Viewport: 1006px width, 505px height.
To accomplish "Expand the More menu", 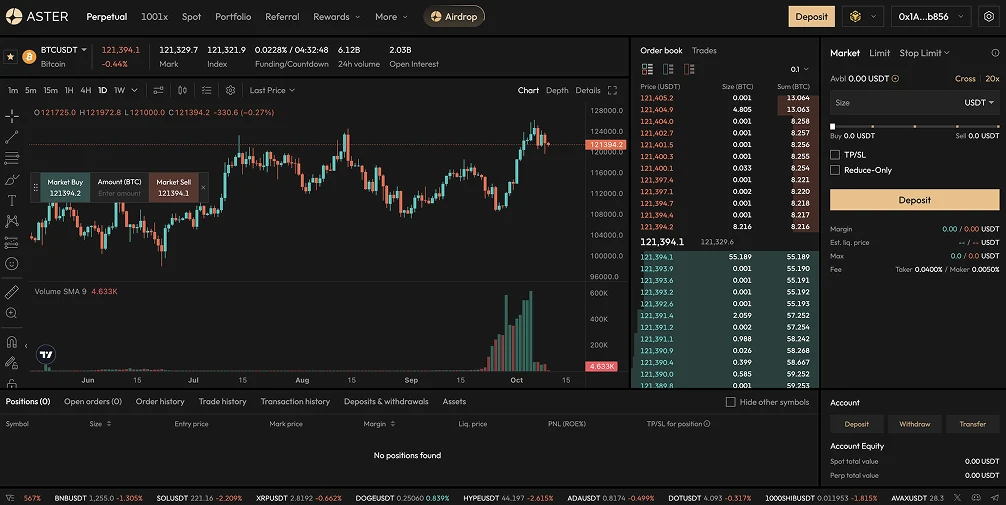I will tap(391, 17).
